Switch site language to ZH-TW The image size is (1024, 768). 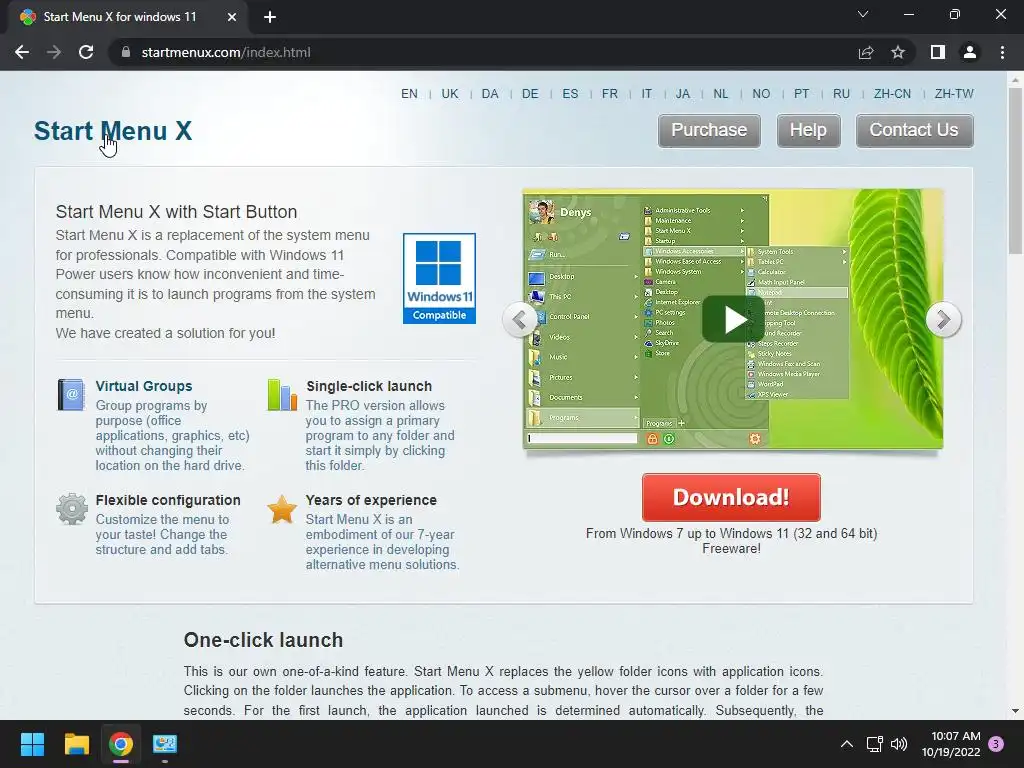coord(954,93)
